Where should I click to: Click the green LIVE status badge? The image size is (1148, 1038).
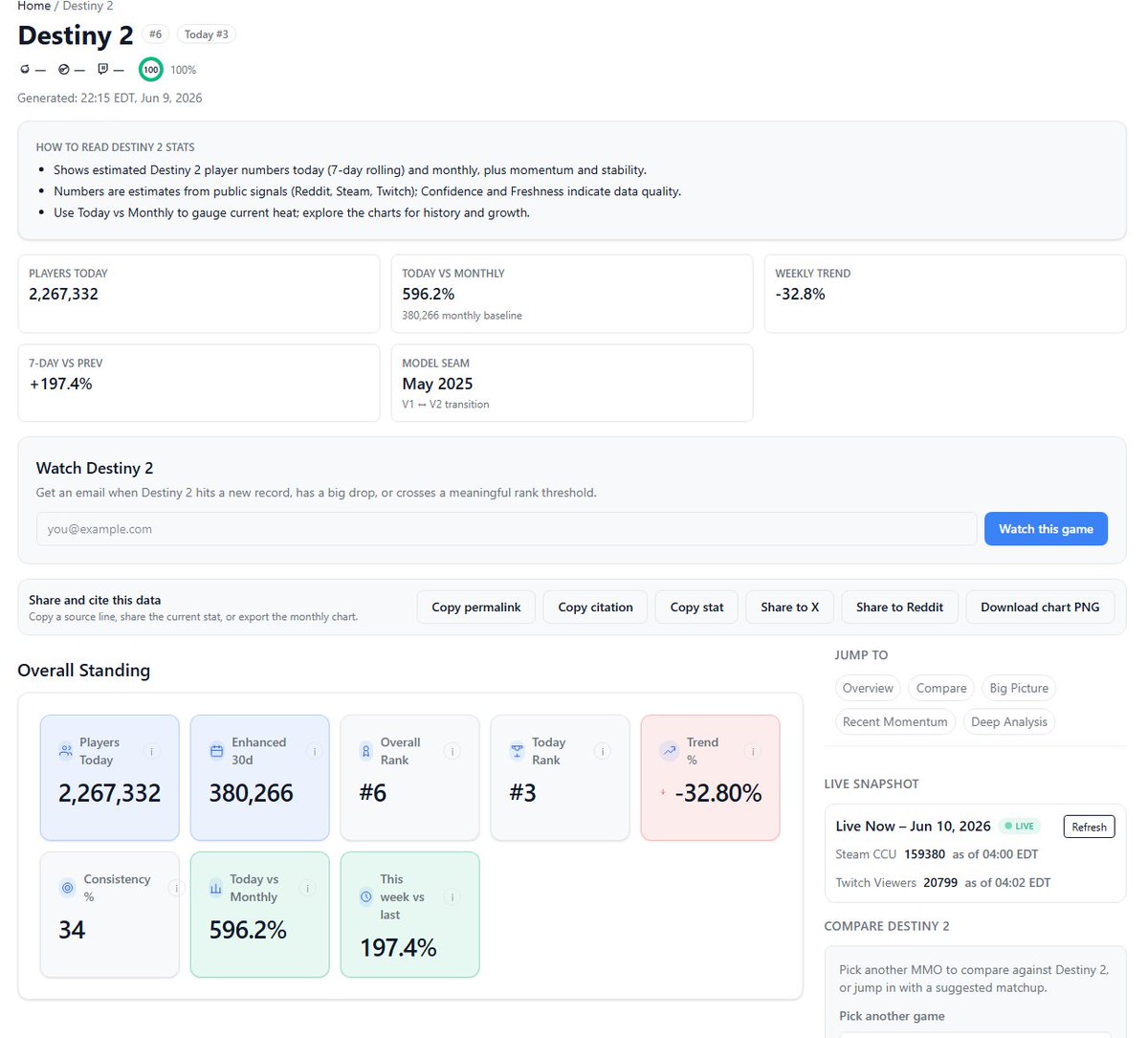pos(1019,826)
